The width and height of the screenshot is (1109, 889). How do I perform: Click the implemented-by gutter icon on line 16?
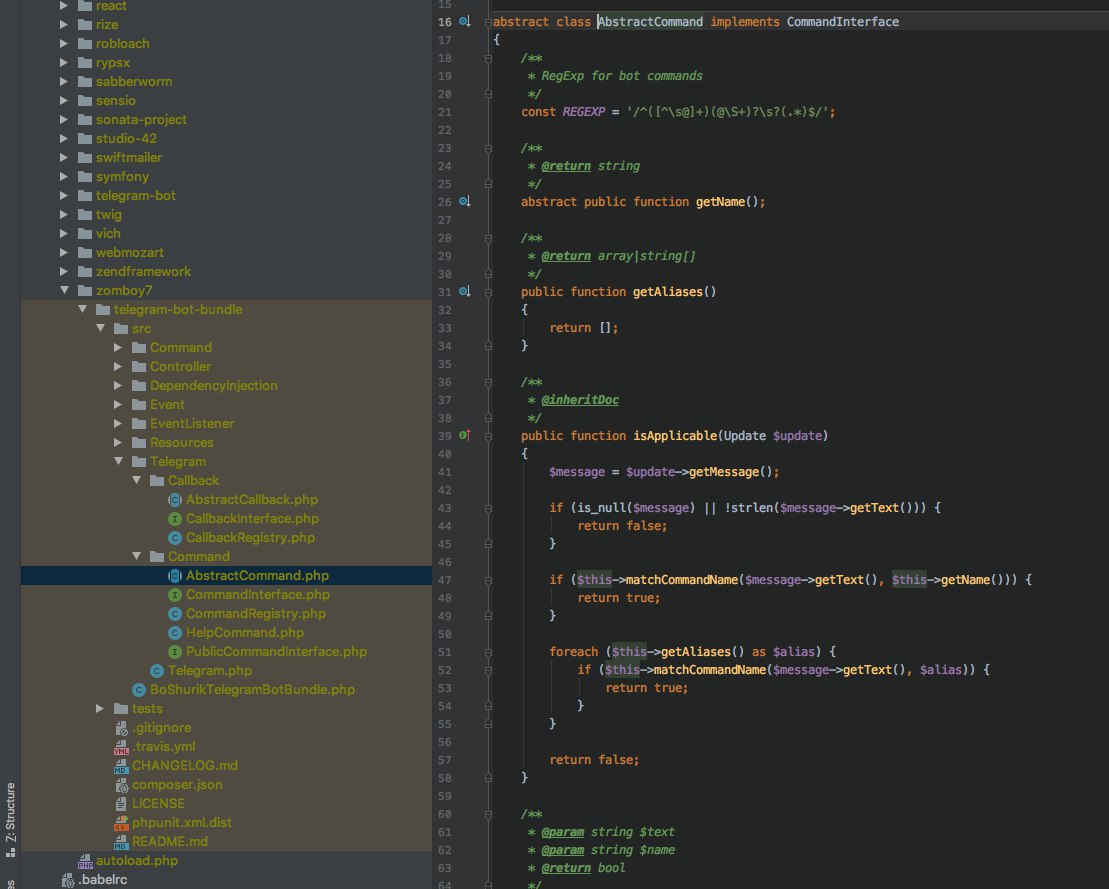[x=465, y=21]
